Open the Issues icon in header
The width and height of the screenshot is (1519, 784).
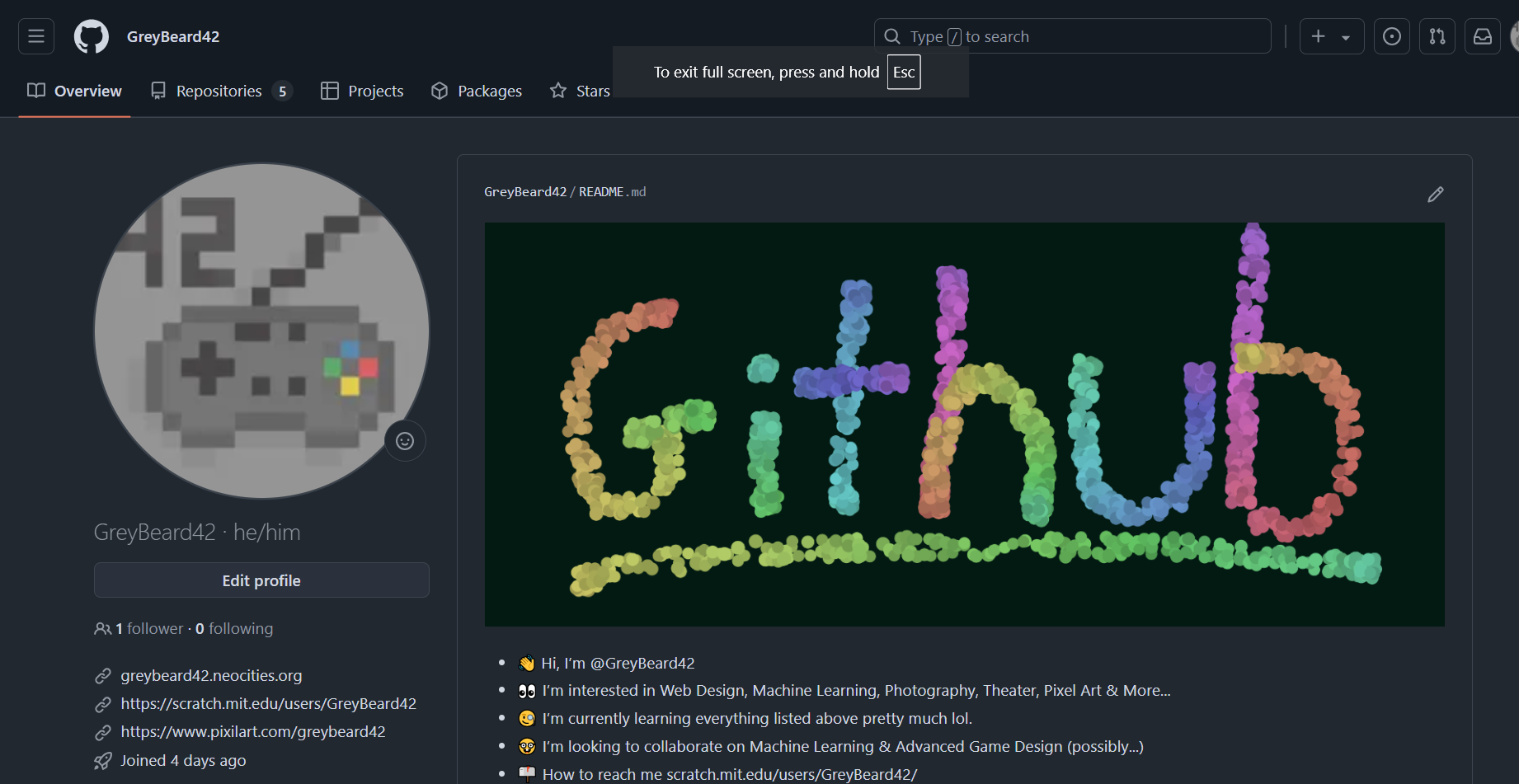coord(1392,36)
